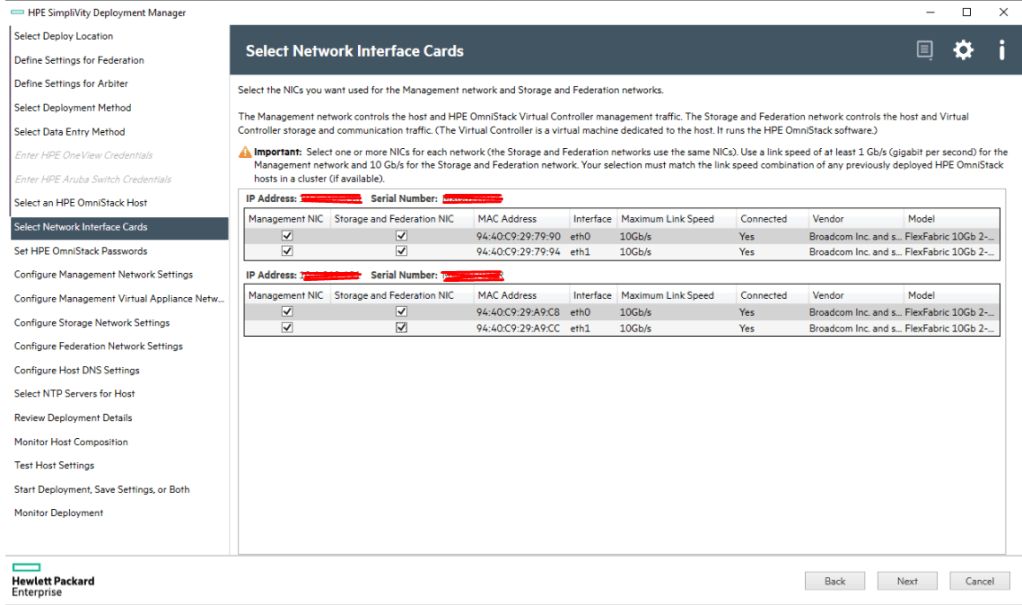Uncheck Management NIC for MAC 94:40:C9:29:79:90
Screen dimensions: 1022x605
(287, 236)
